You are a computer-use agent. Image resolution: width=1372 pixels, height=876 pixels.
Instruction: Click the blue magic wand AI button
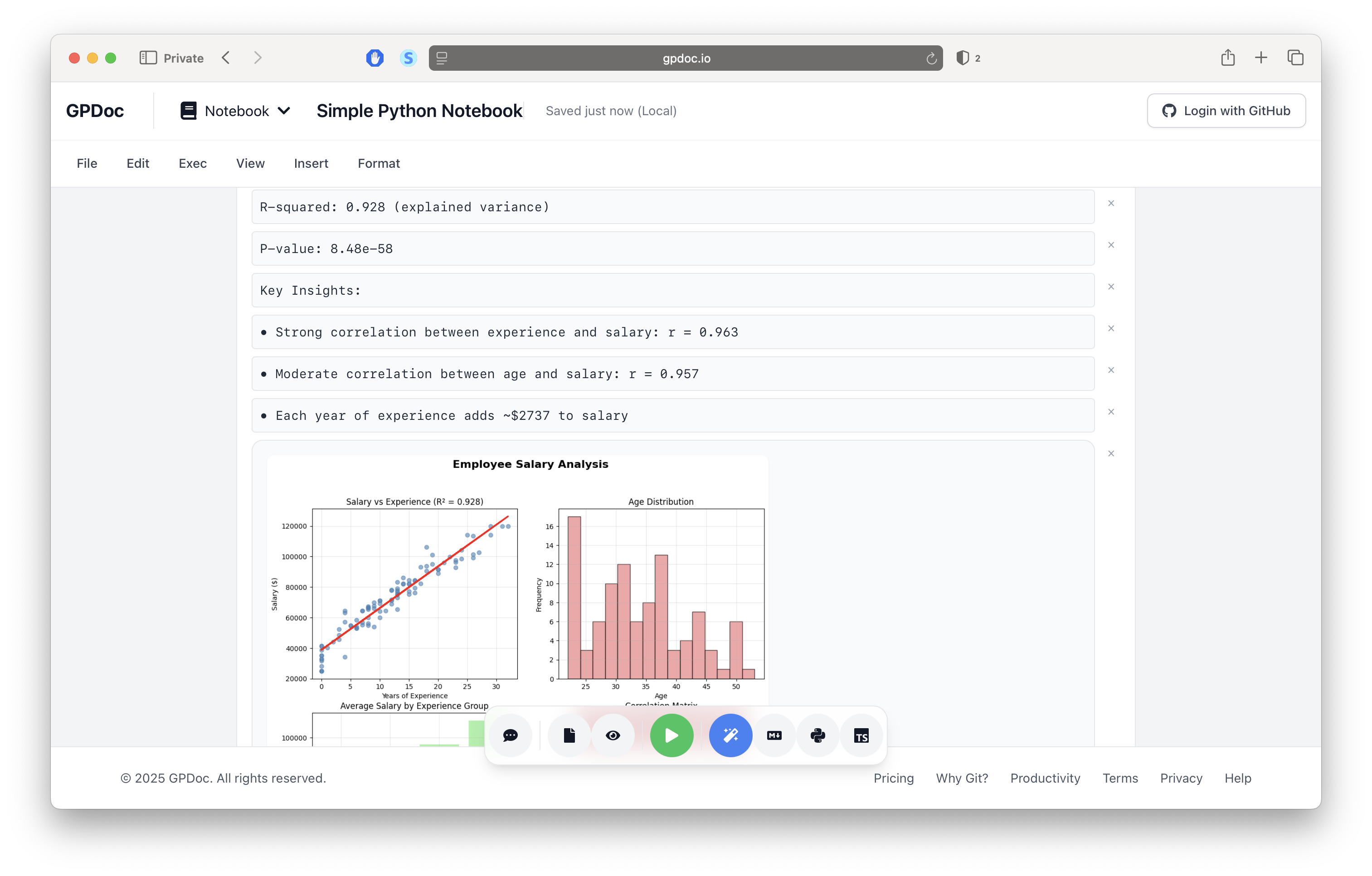click(730, 735)
